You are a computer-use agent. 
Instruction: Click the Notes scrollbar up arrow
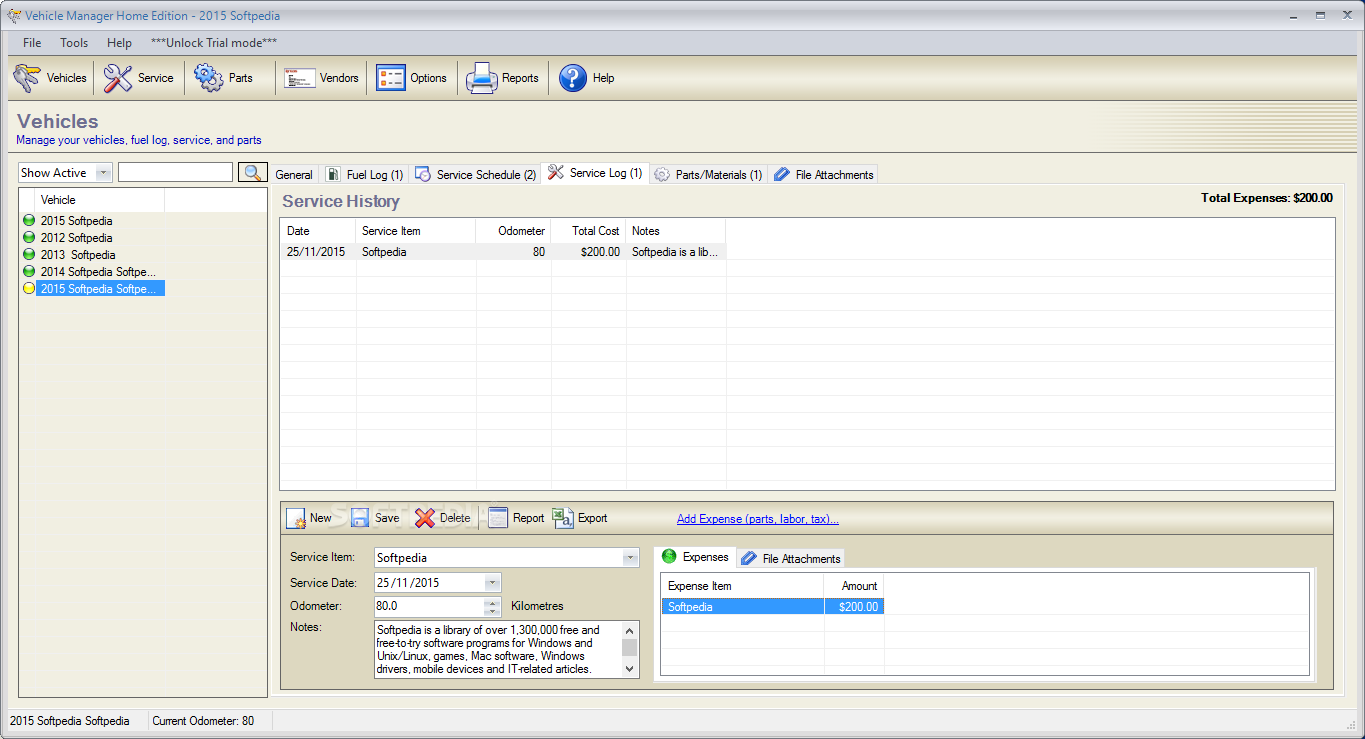click(629, 630)
